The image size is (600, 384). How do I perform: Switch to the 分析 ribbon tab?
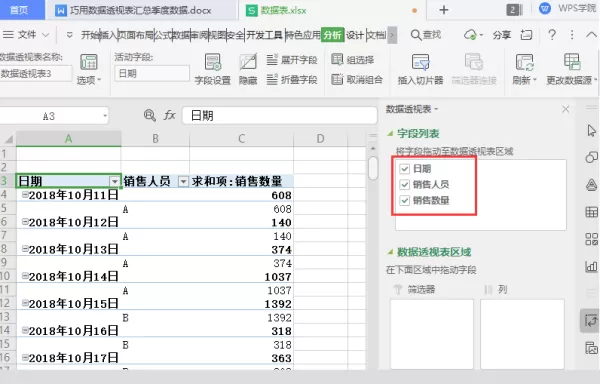pos(332,35)
